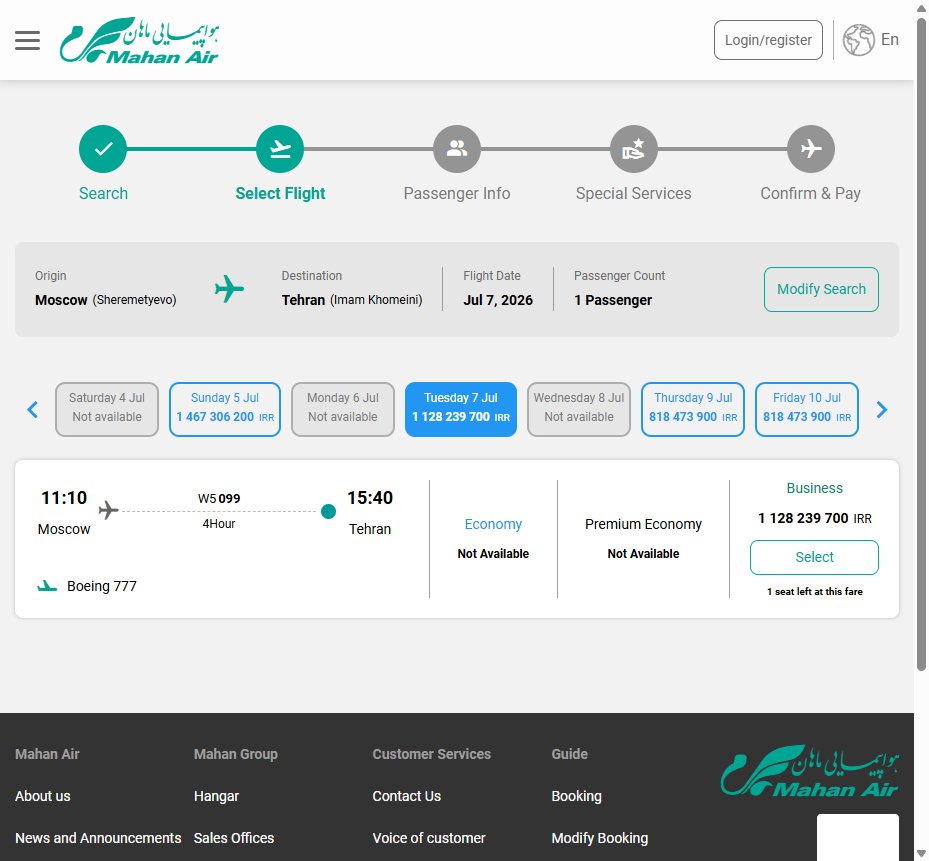Click the Select Flight step label

(x=280, y=193)
